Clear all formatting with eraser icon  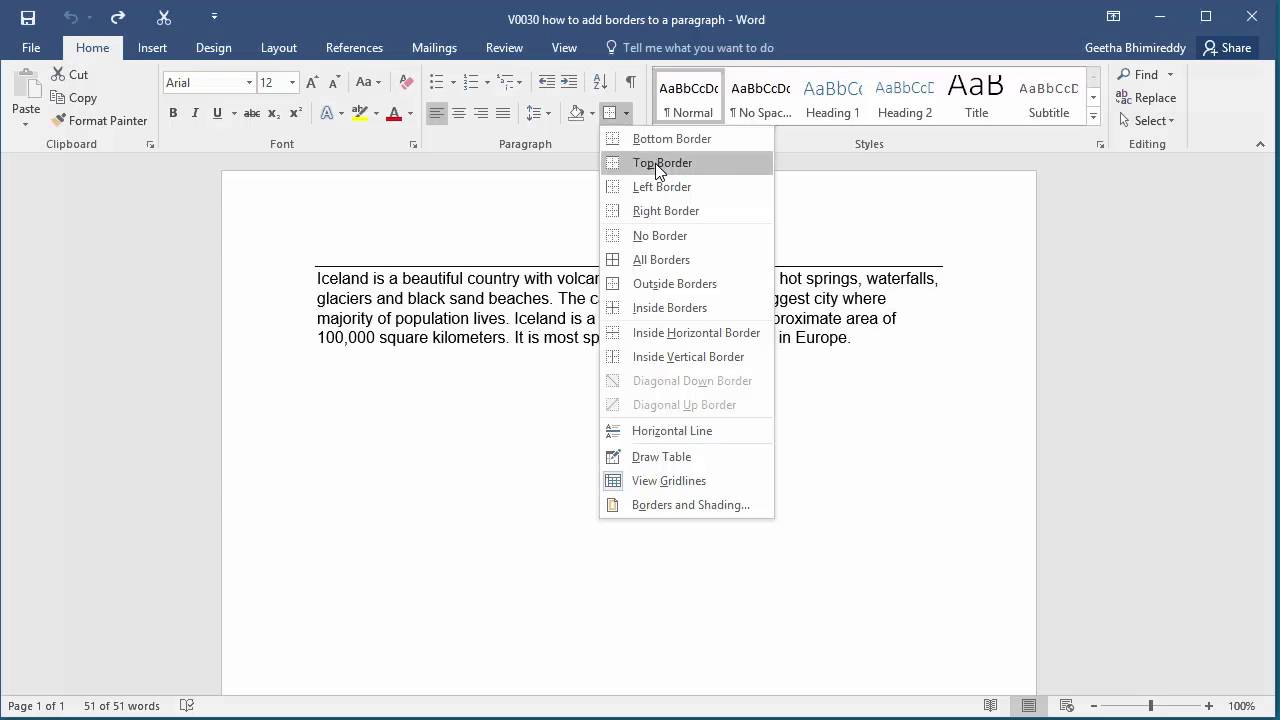click(x=406, y=83)
